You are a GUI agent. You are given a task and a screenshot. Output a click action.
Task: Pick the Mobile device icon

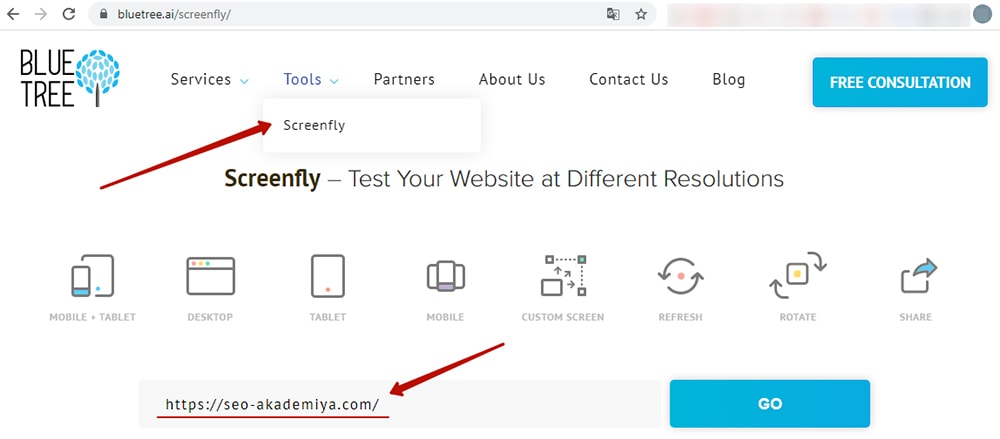(445, 277)
